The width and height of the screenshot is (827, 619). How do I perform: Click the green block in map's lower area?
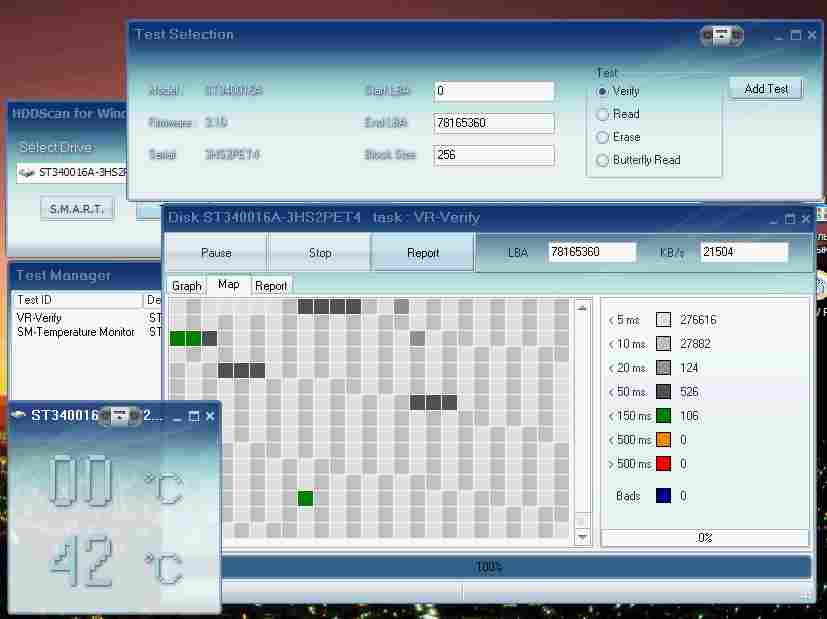pyautogui.click(x=305, y=498)
